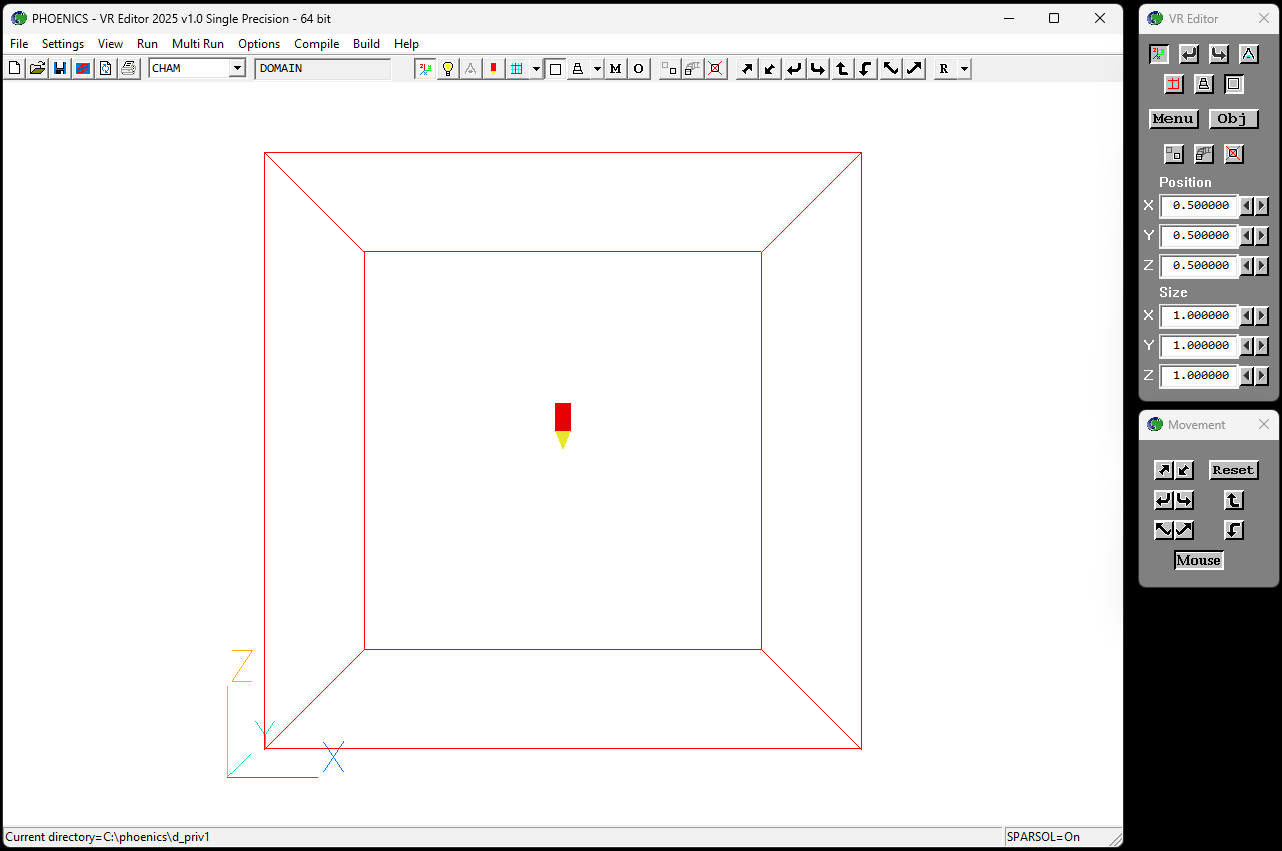The width and height of the screenshot is (1282, 851).
Task: Open the CHAM dropdown list
Action: coord(238,68)
